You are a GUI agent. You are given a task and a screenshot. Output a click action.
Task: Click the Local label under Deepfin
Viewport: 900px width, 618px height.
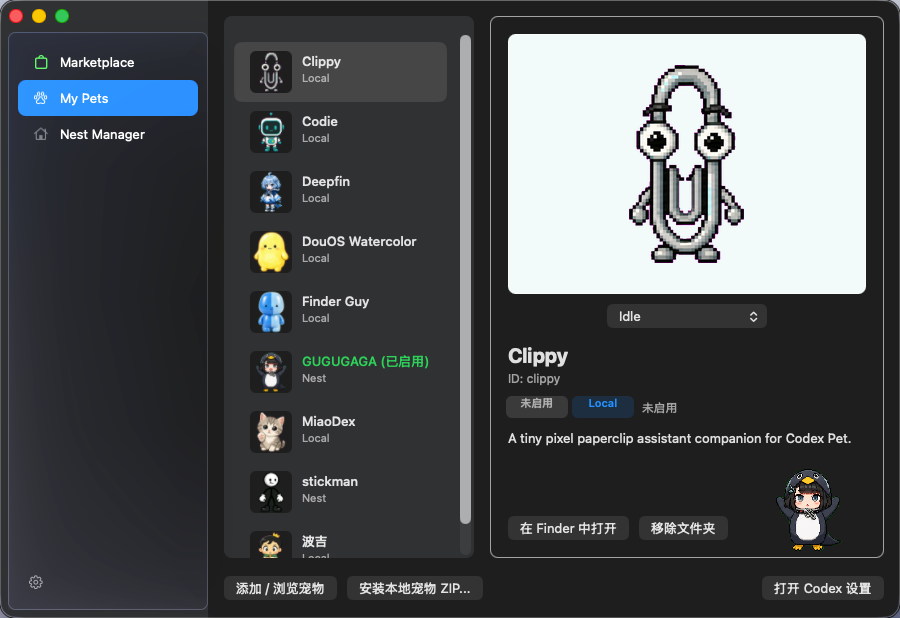[316, 198]
